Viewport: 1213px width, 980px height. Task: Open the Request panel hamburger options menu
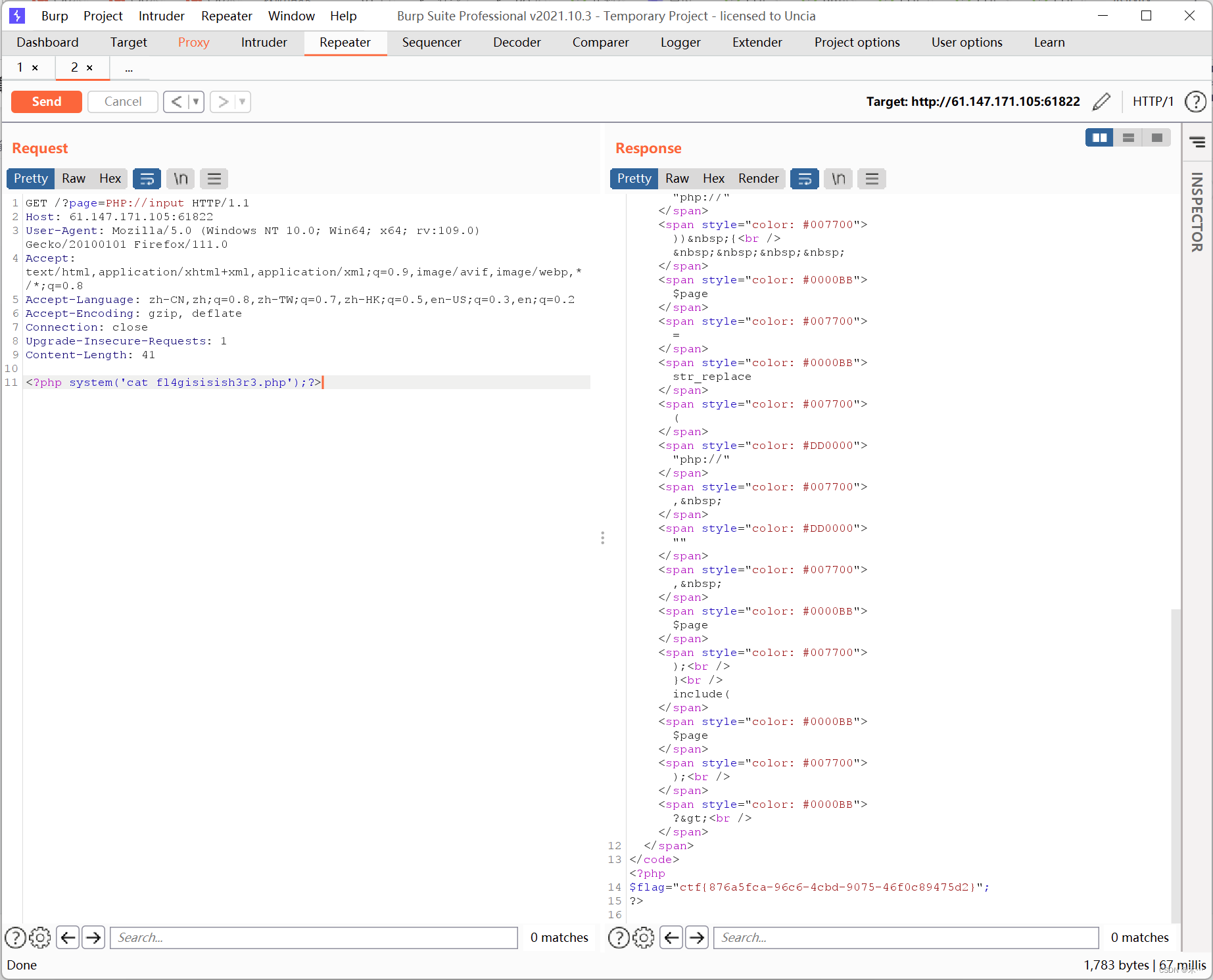tap(214, 179)
